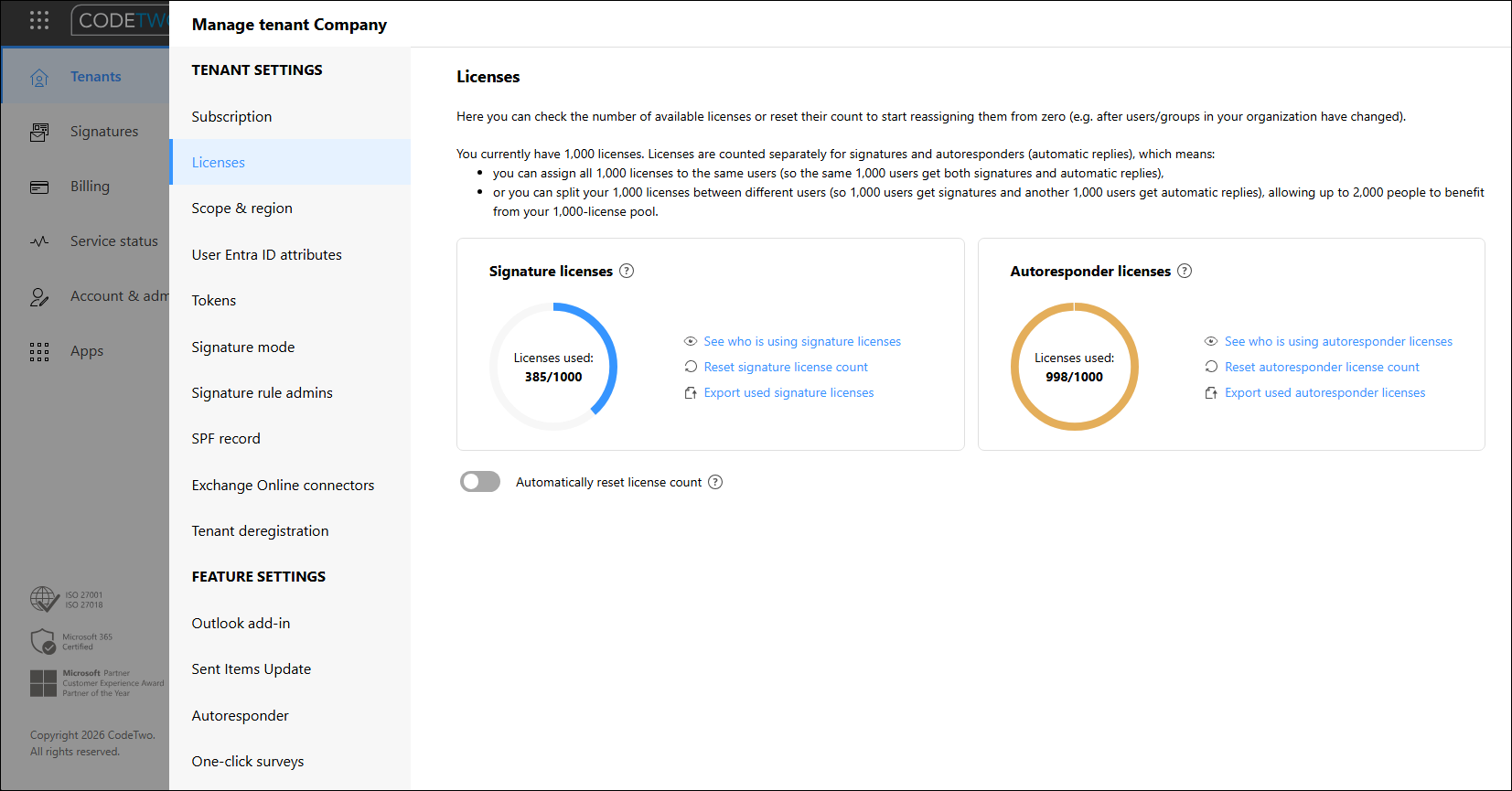1512x791 pixels.
Task: Go to Apps in sidebar
Action: click(x=85, y=351)
